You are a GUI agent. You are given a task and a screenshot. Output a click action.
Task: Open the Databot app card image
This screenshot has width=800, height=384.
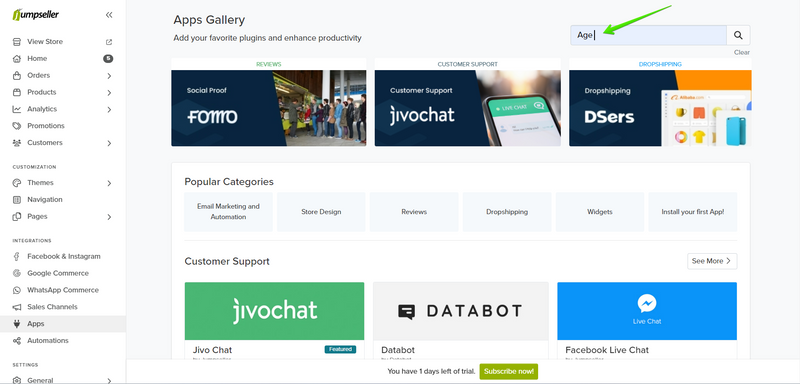[461, 311]
